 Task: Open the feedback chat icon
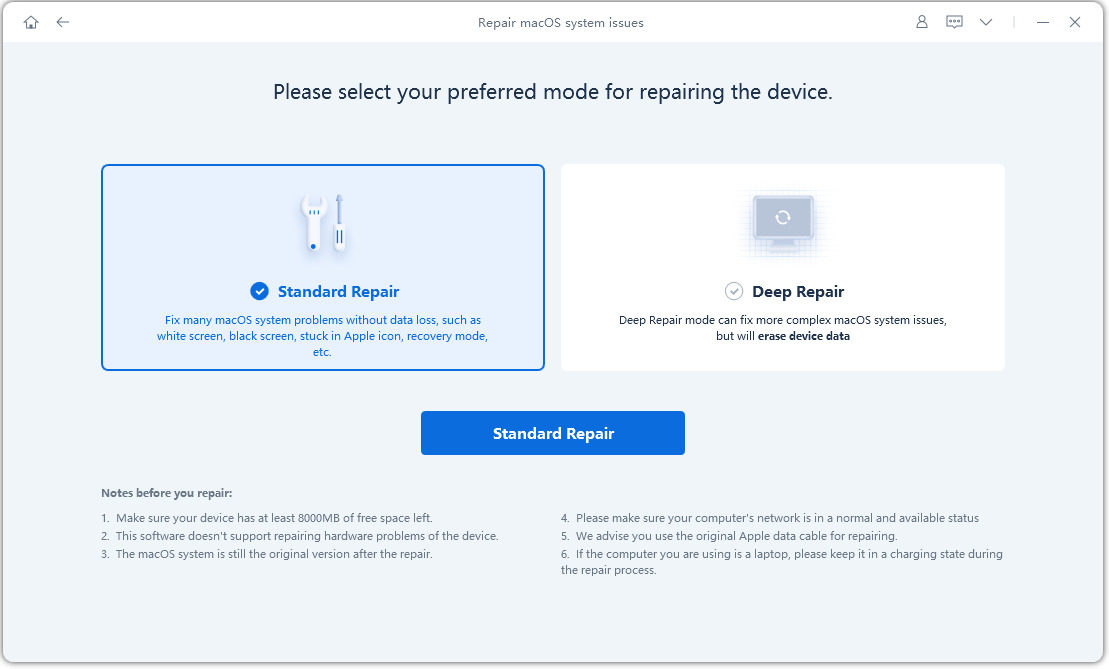pyautogui.click(x=954, y=22)
